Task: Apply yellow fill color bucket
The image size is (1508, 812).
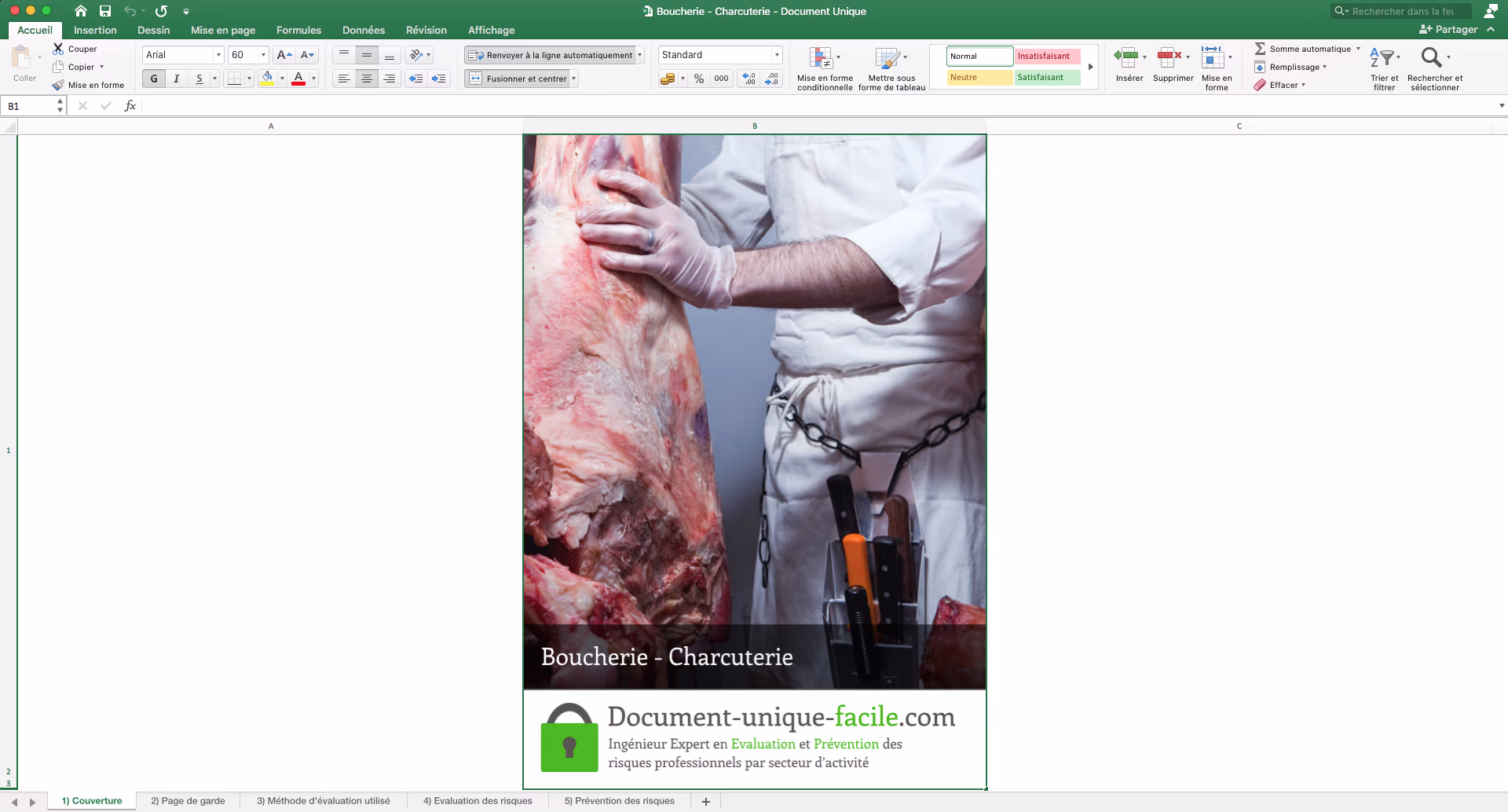Action: pos(267,79)
